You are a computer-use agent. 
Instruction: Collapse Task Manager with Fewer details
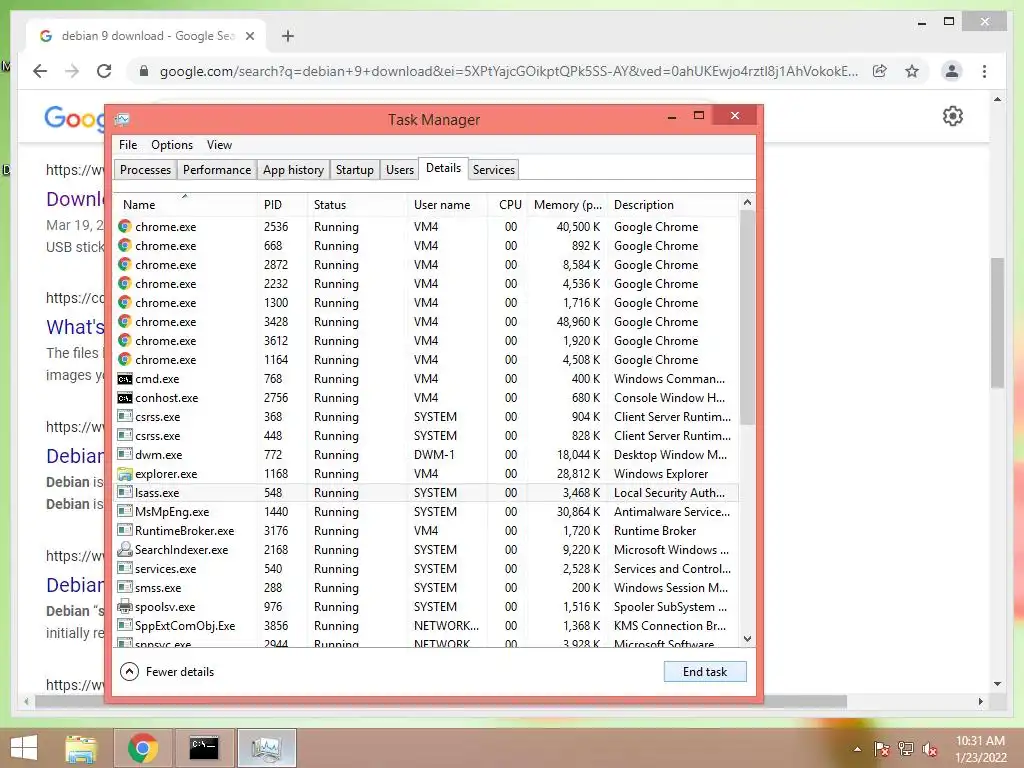[x=168, y=671]
